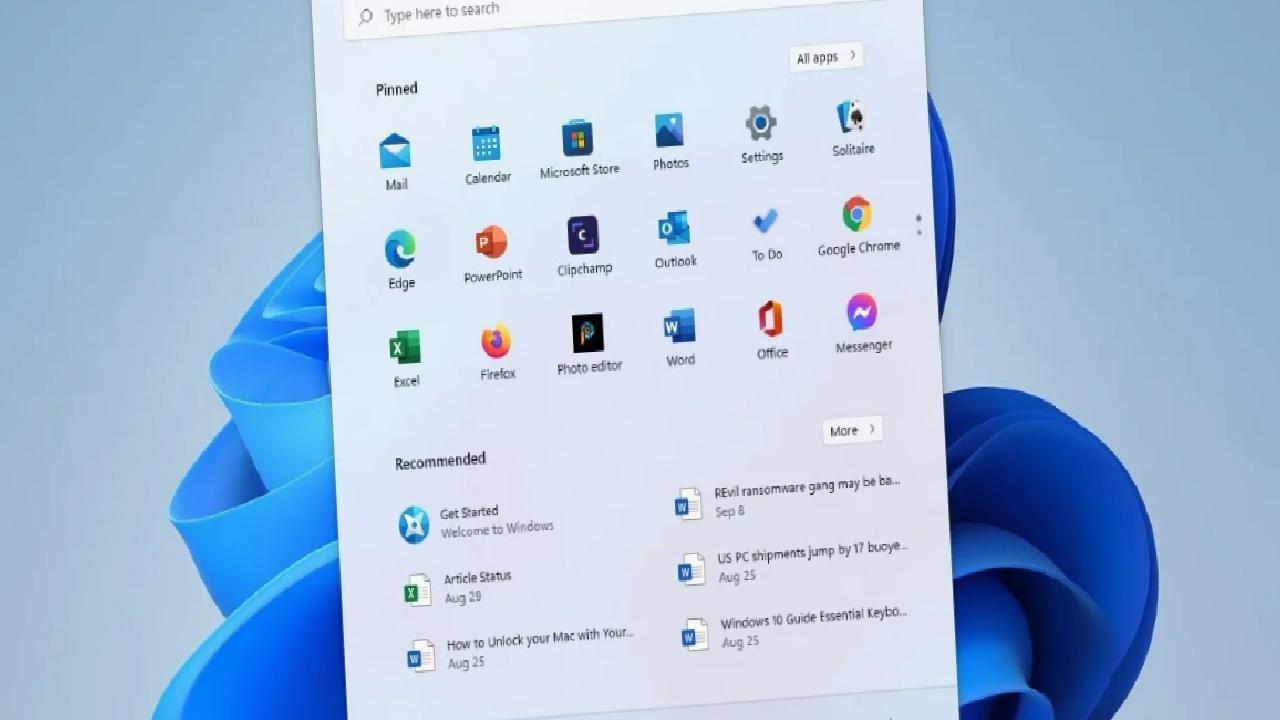The height and width of the screenshot is (720, 1280).
Task: Launch Outlook
Action: (x=675, y=240)
